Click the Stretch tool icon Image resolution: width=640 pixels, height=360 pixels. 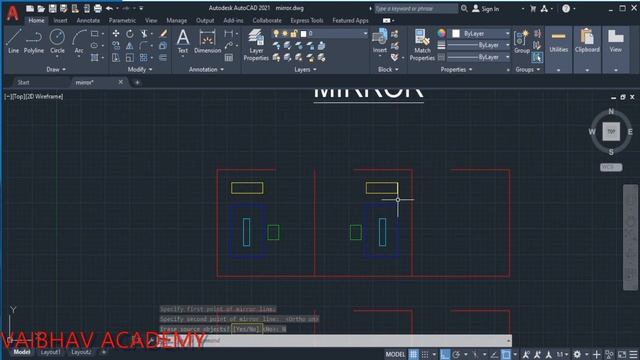click(x=116, y=58)
